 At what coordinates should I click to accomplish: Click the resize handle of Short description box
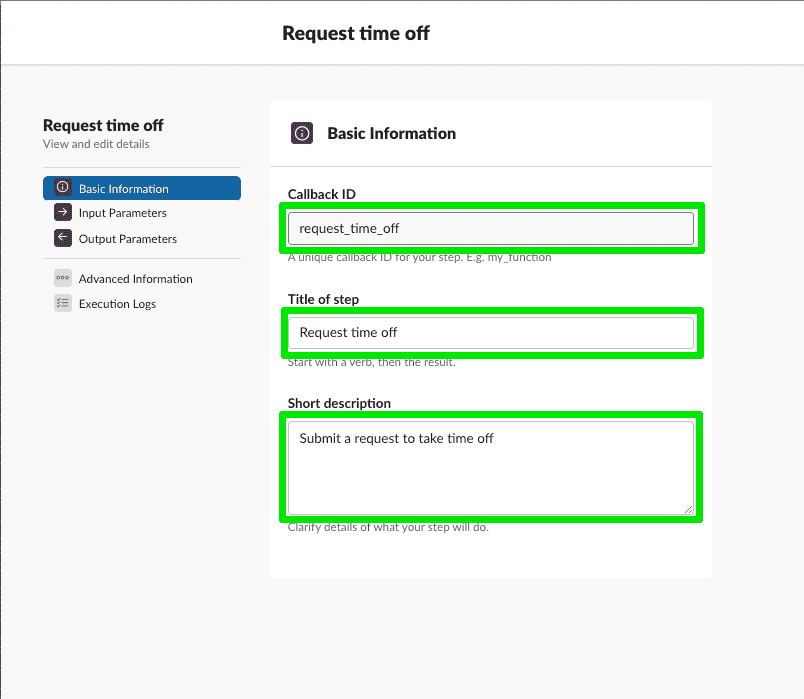[688, 509]
